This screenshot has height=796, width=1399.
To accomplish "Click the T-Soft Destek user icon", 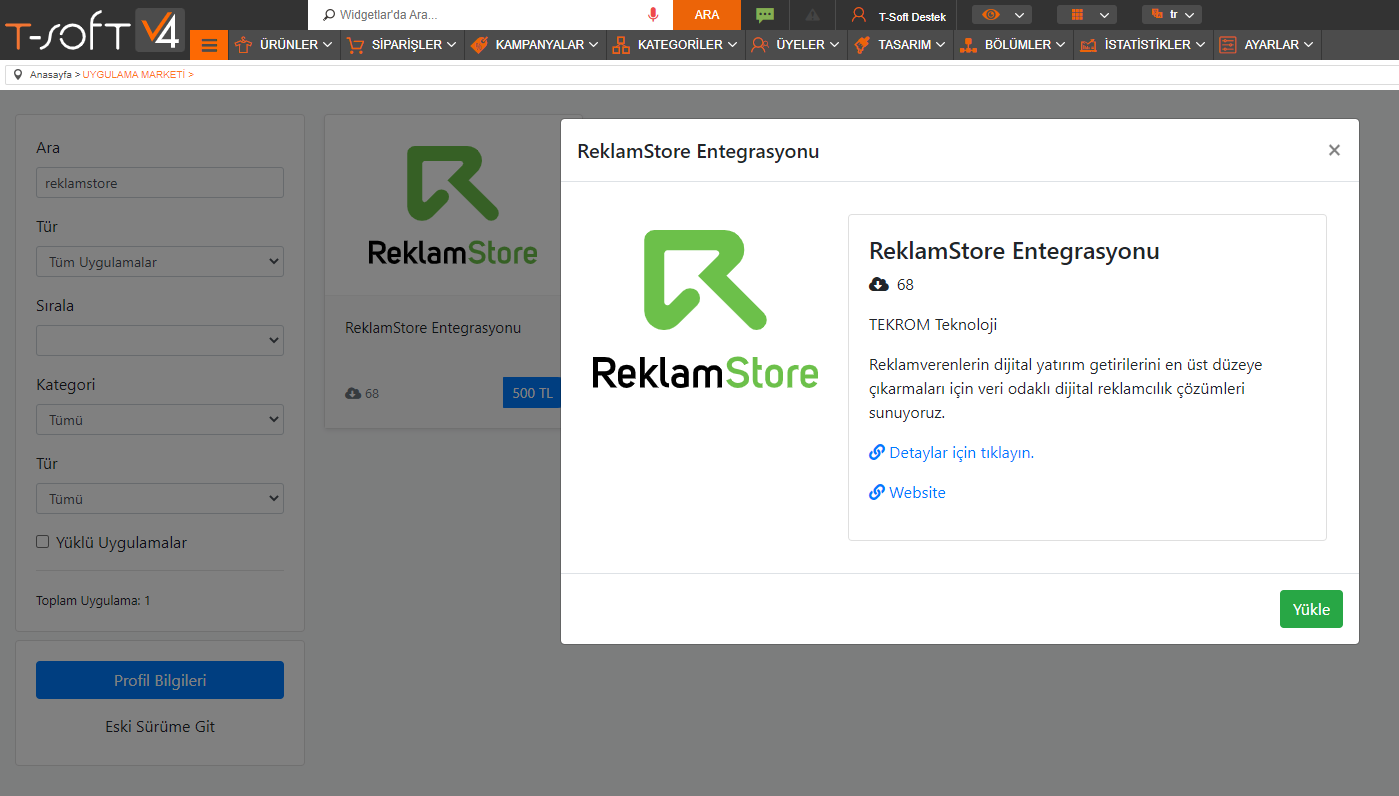I will [858, 15].
